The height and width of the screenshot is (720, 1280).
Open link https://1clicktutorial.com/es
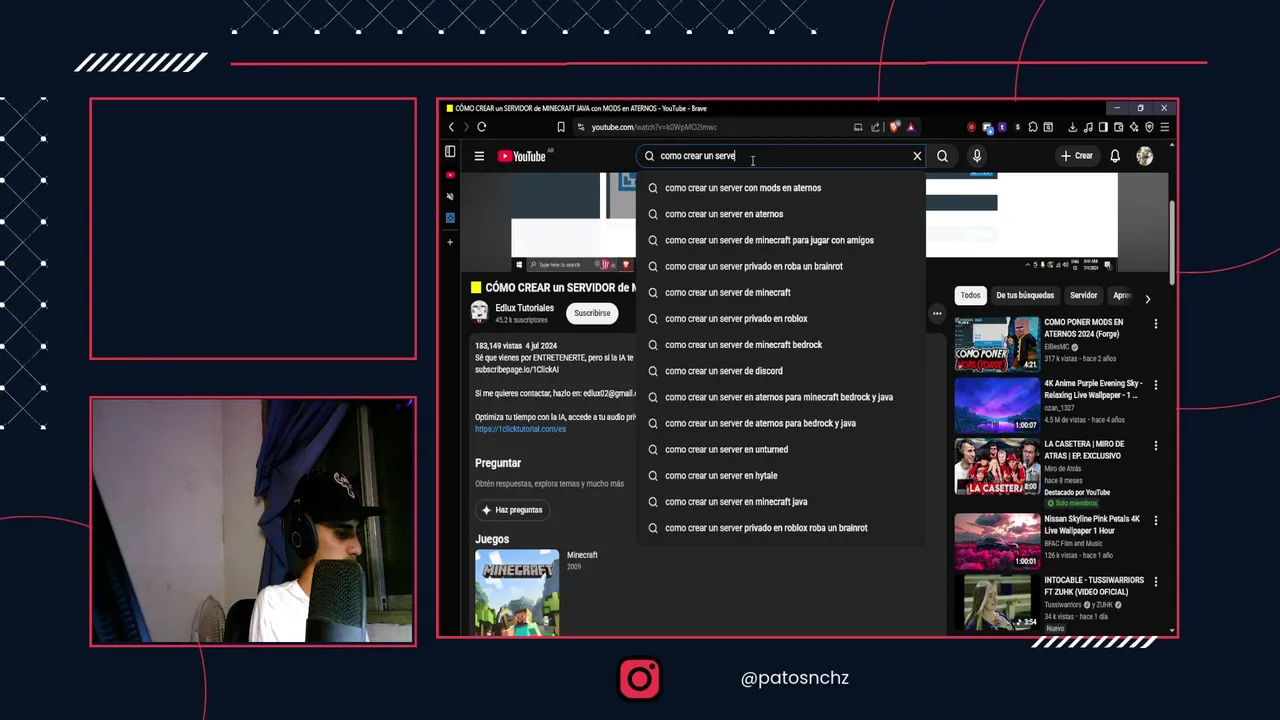[520, 429]
